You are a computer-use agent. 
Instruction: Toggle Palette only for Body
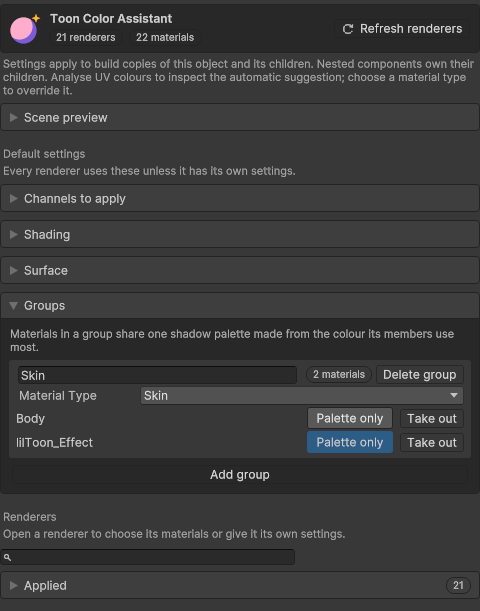[350, 419]
